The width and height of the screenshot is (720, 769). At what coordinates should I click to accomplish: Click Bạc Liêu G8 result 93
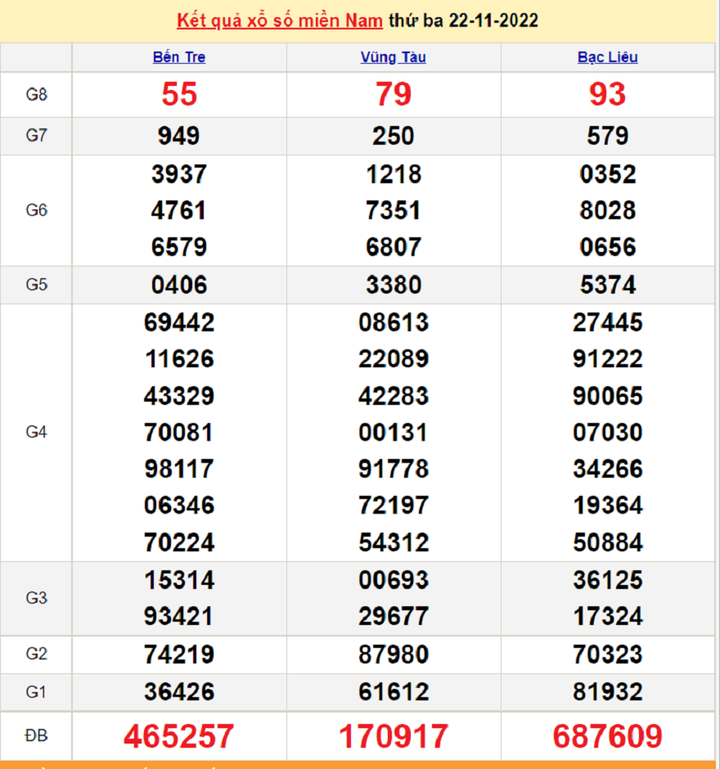click(607, 94)
